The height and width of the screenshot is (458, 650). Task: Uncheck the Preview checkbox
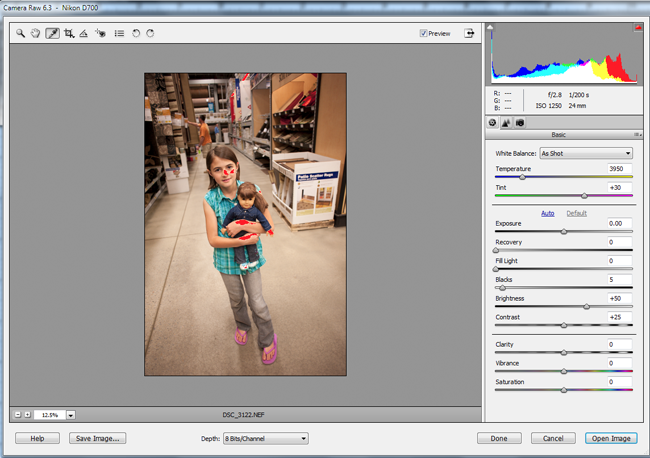[424, 33]
